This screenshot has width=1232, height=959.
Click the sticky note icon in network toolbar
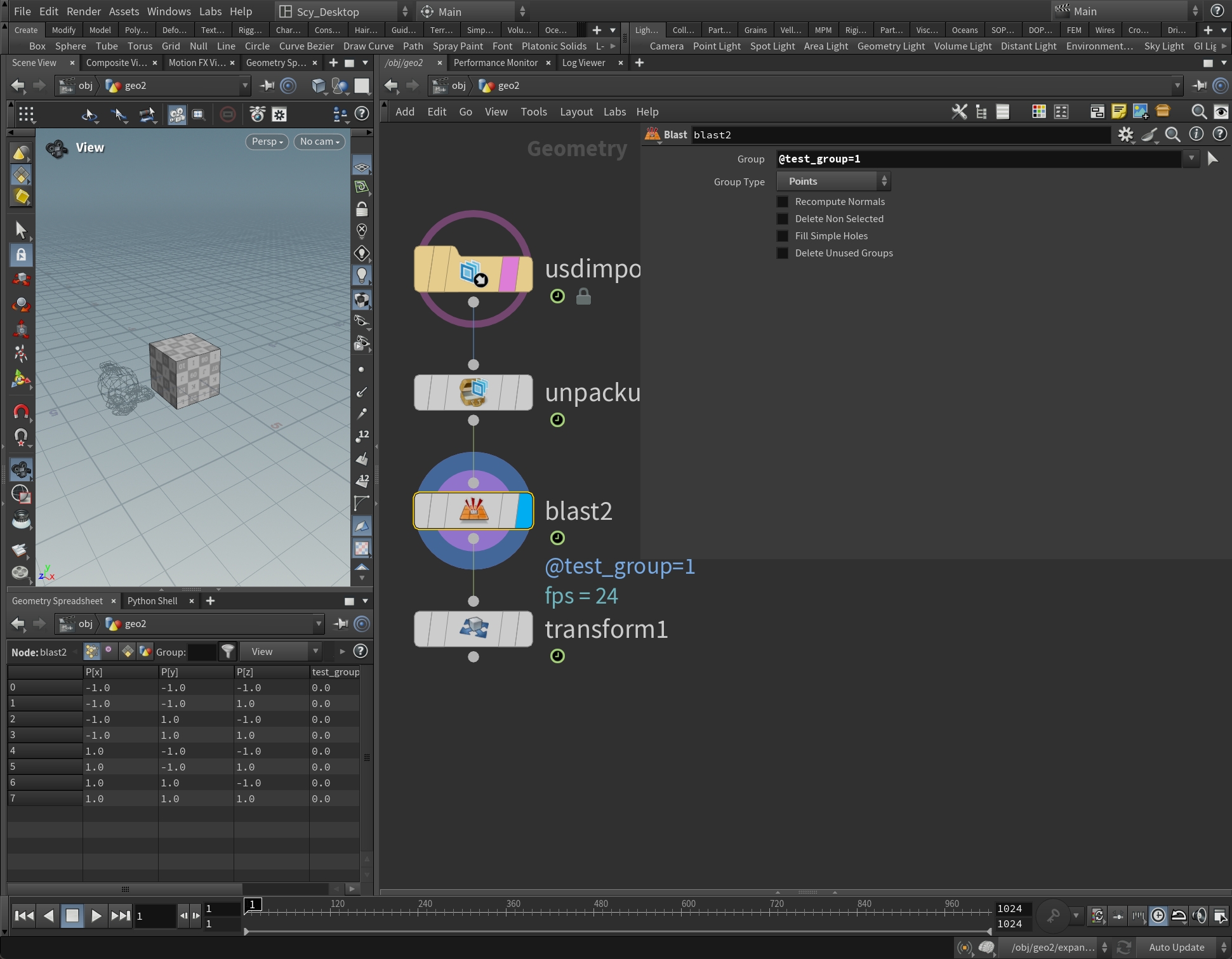pyautogui.click(x=1118, y=112)
